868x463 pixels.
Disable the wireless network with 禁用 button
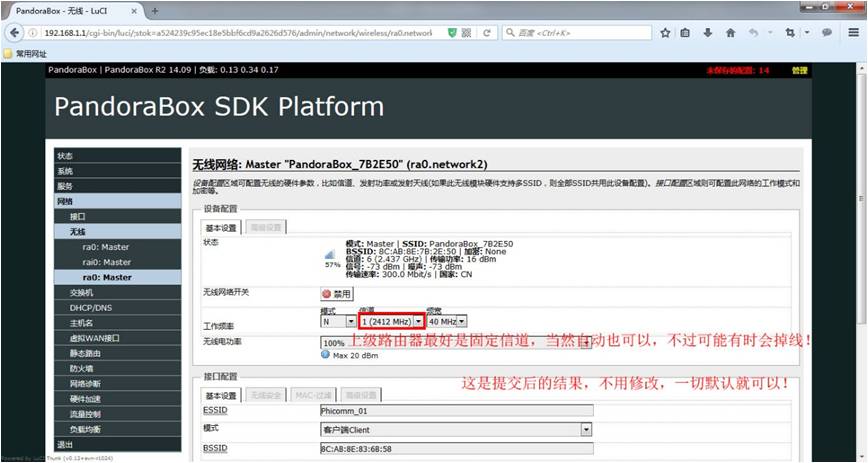pyautogui.click(x=337, y=294)
